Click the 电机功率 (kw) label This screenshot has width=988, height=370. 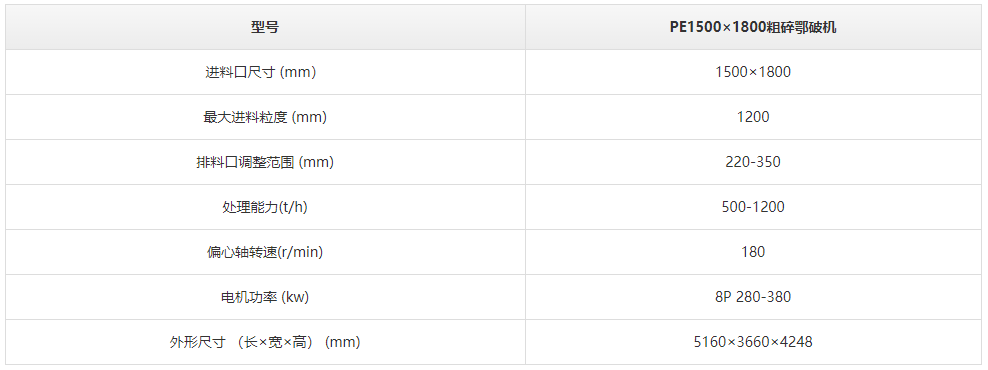[x=265, y=297]
